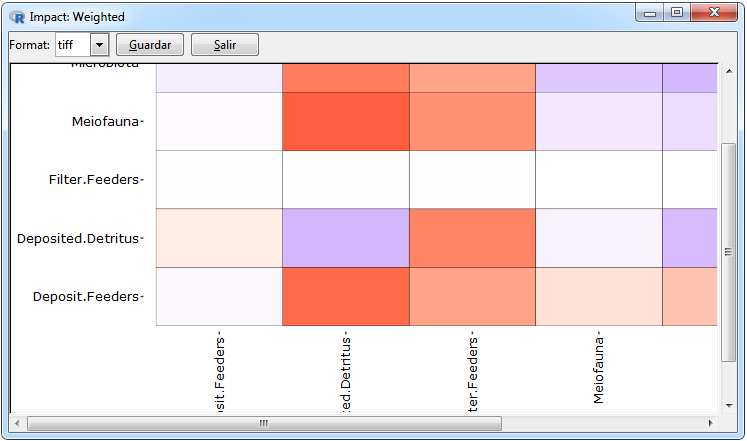Click the light peach cell in Deposited.Detritus row
This screenshot has width=747, height=441.
tap(219, 238)
